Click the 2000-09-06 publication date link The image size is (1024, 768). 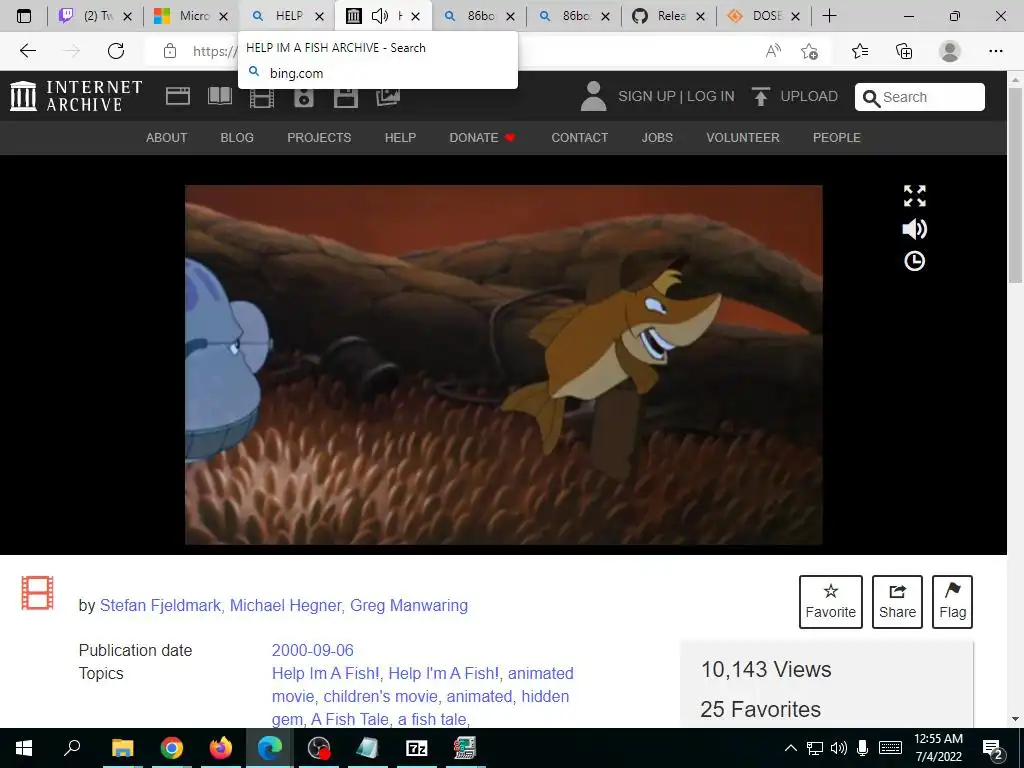coord(312,650)
